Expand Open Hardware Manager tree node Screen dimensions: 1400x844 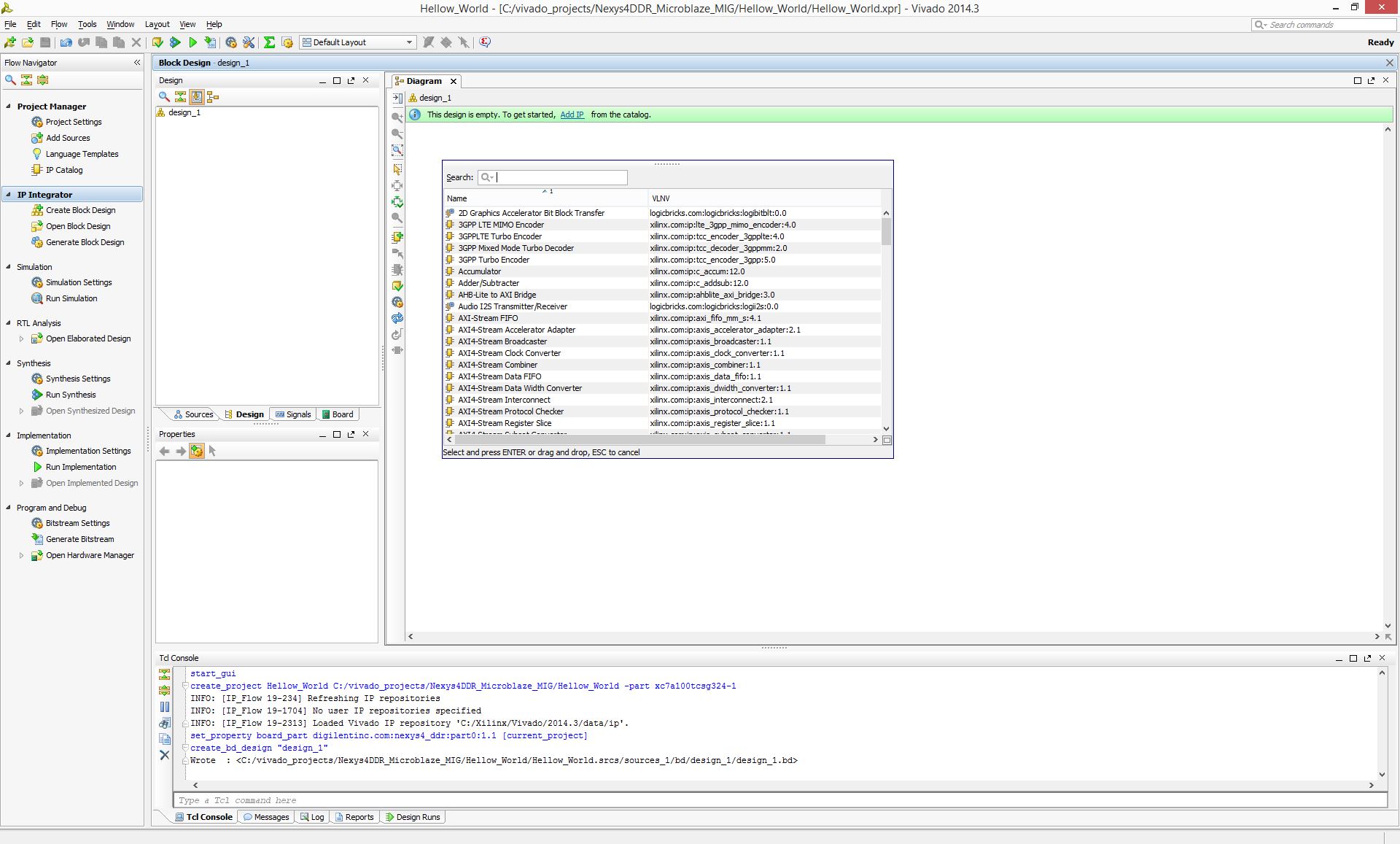(21, 555)
